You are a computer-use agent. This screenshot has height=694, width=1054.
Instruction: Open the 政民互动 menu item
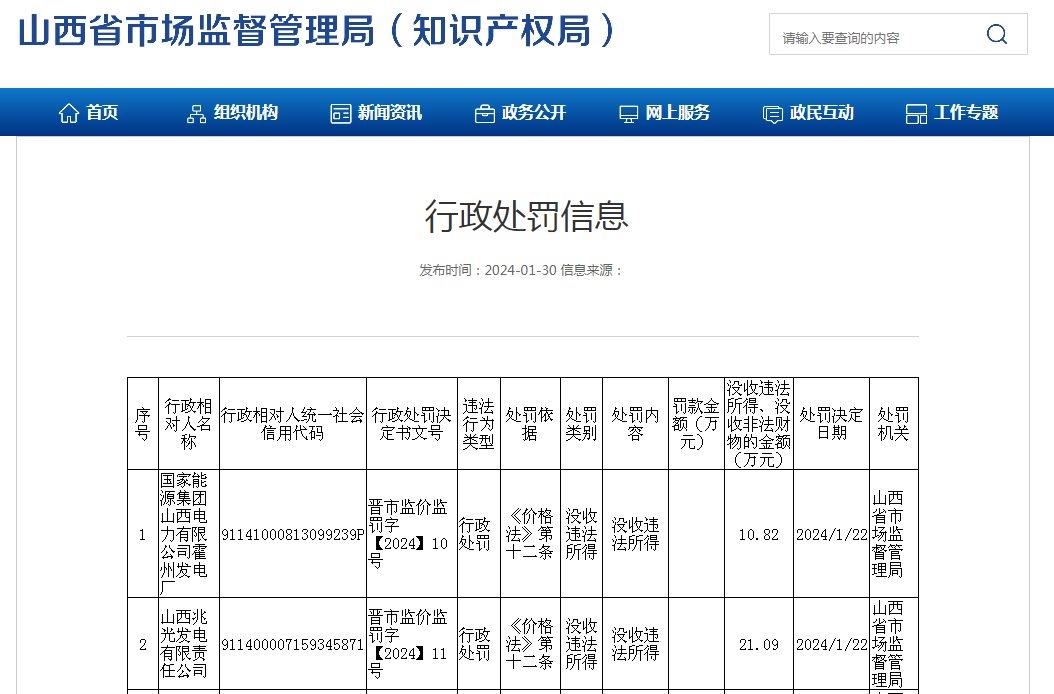(822, 112)
